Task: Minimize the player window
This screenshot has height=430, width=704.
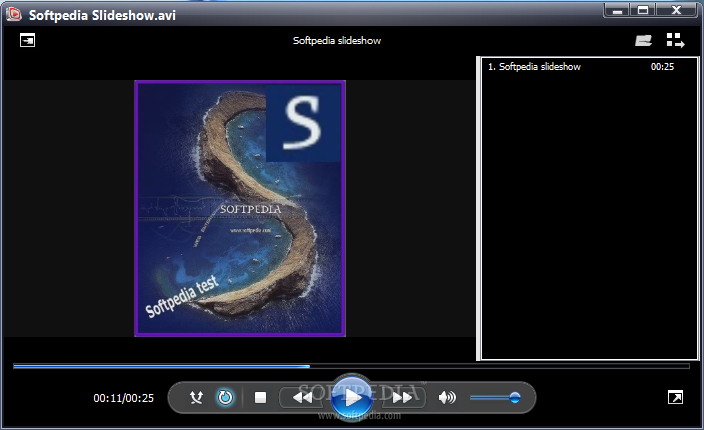Action: pyautogui.click(x=617, y=10)
